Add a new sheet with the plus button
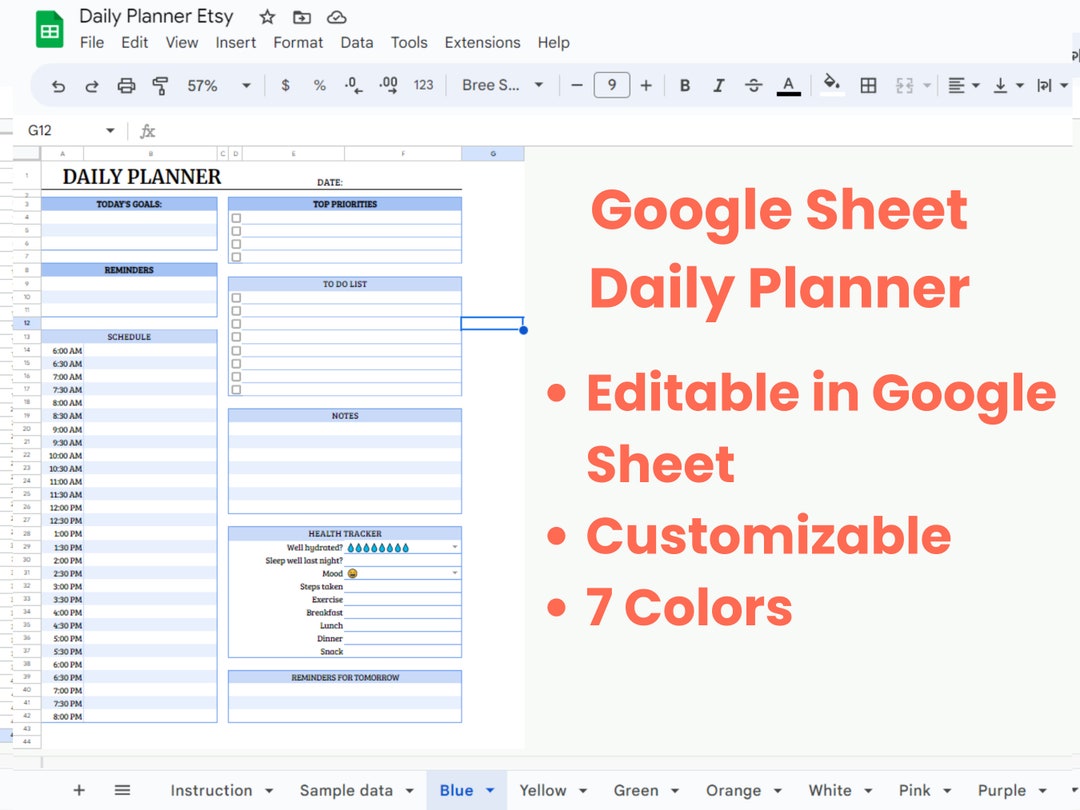 79,790
